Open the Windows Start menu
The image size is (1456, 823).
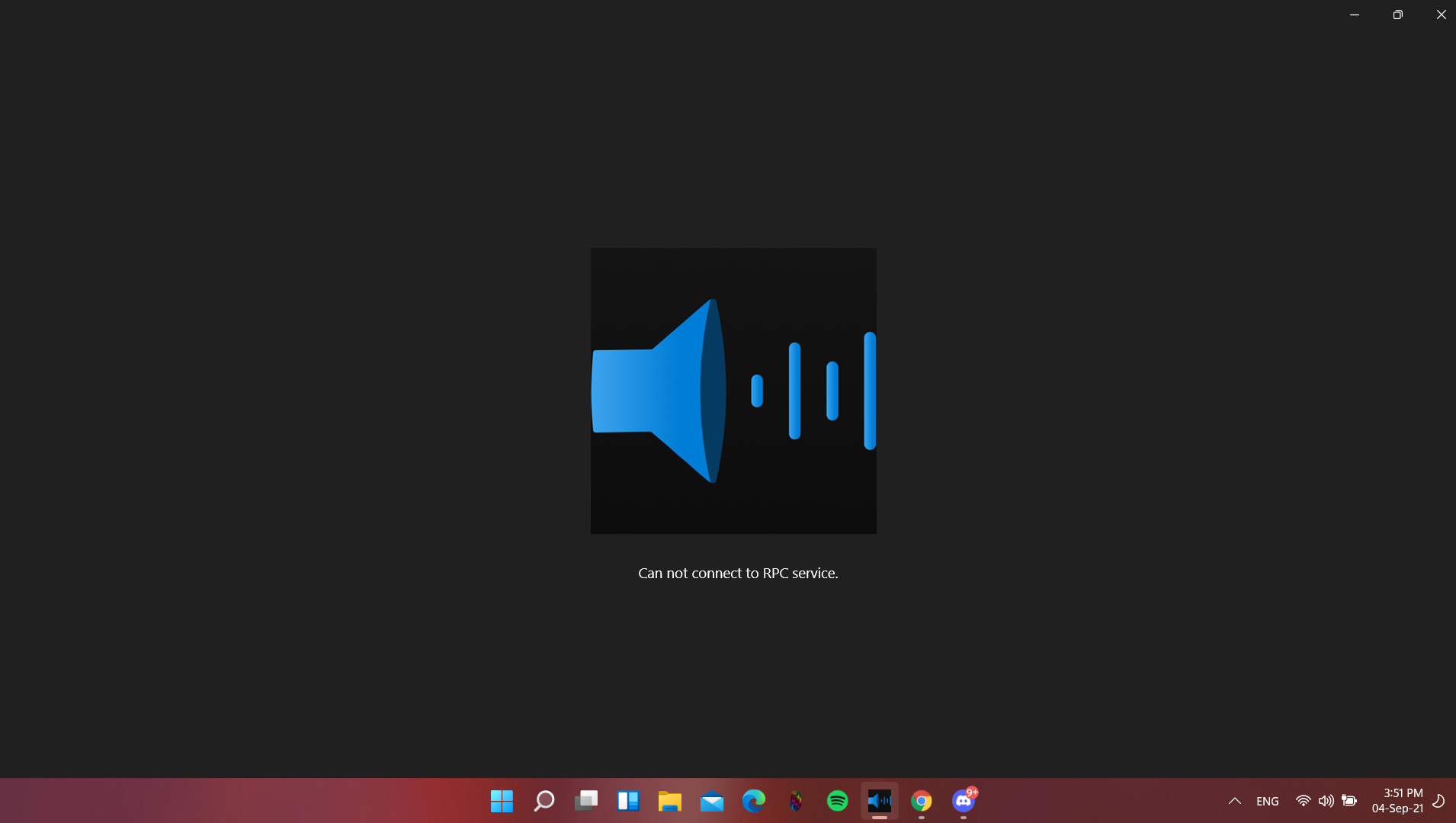click(x=502, y=801)
